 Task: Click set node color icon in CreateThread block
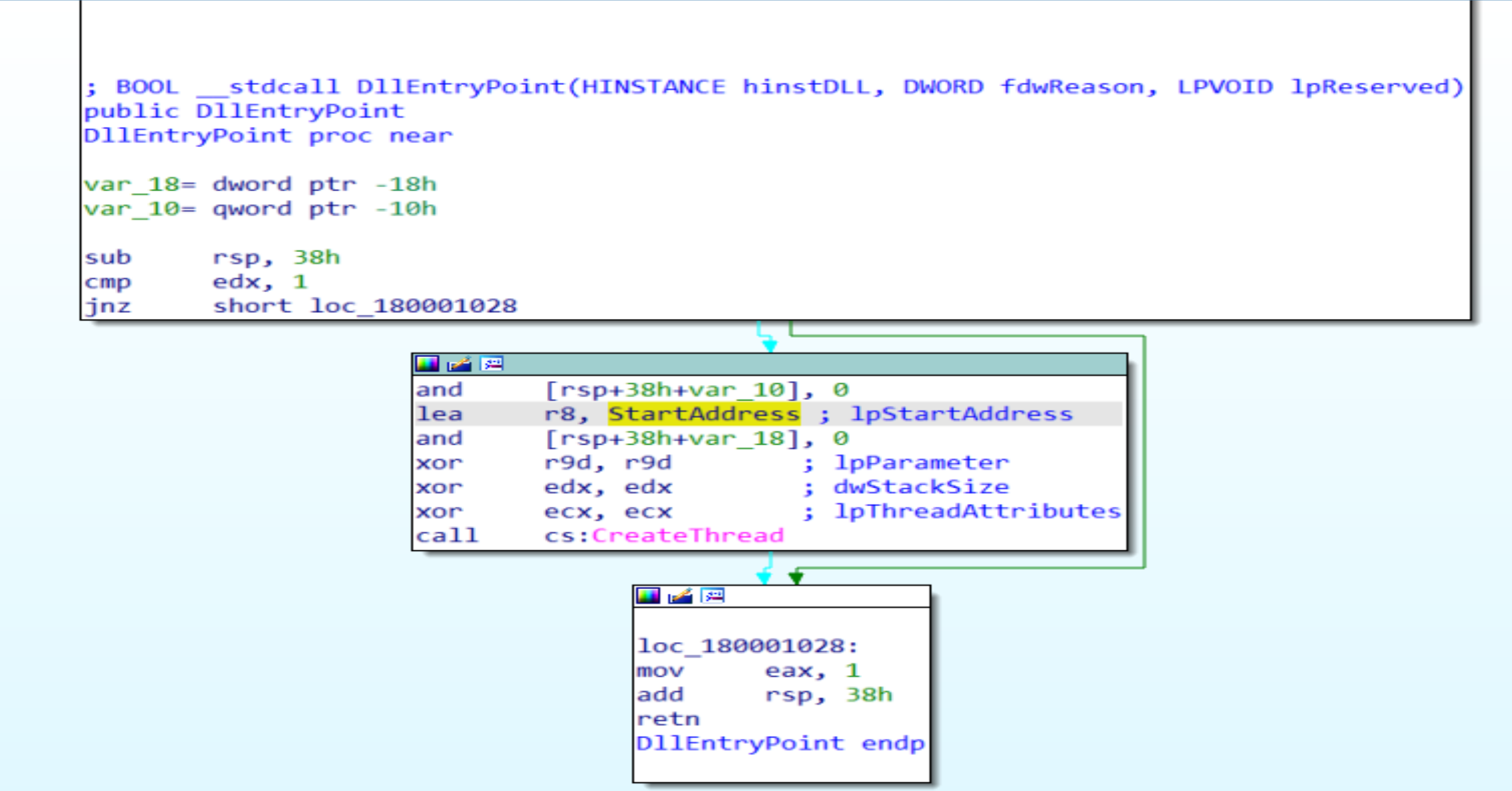[427, 364]
